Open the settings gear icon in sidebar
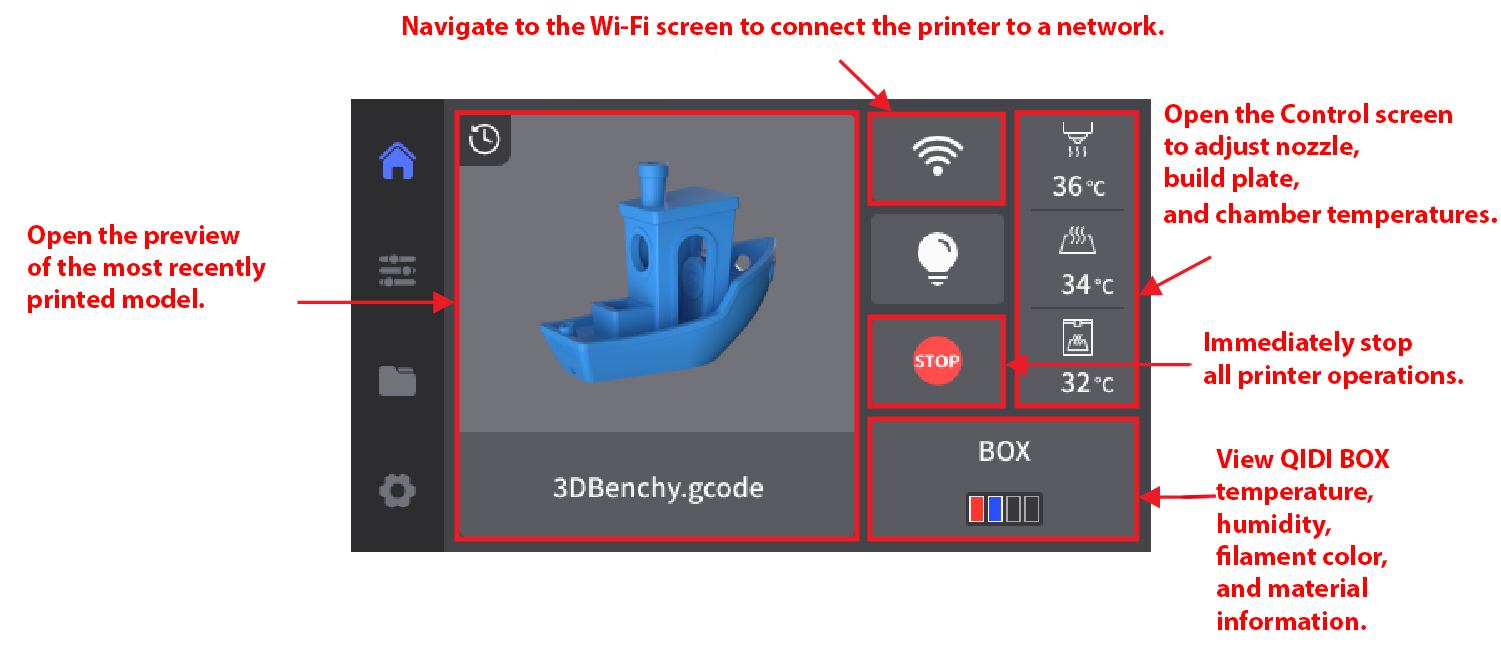Screen dimensions: 1501x651 [x=397, y=491]
